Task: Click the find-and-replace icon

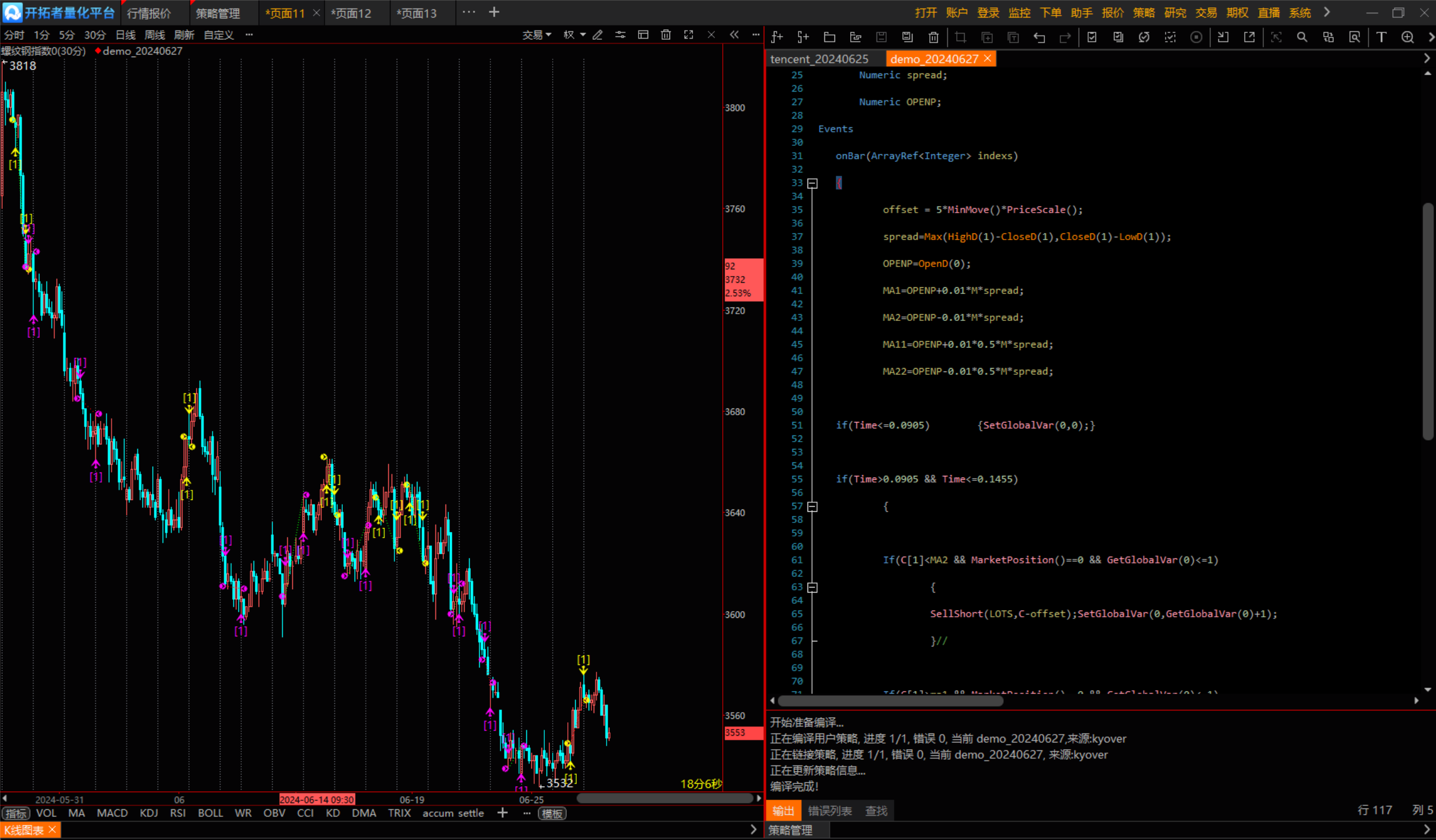Action: pos(1328,37)
